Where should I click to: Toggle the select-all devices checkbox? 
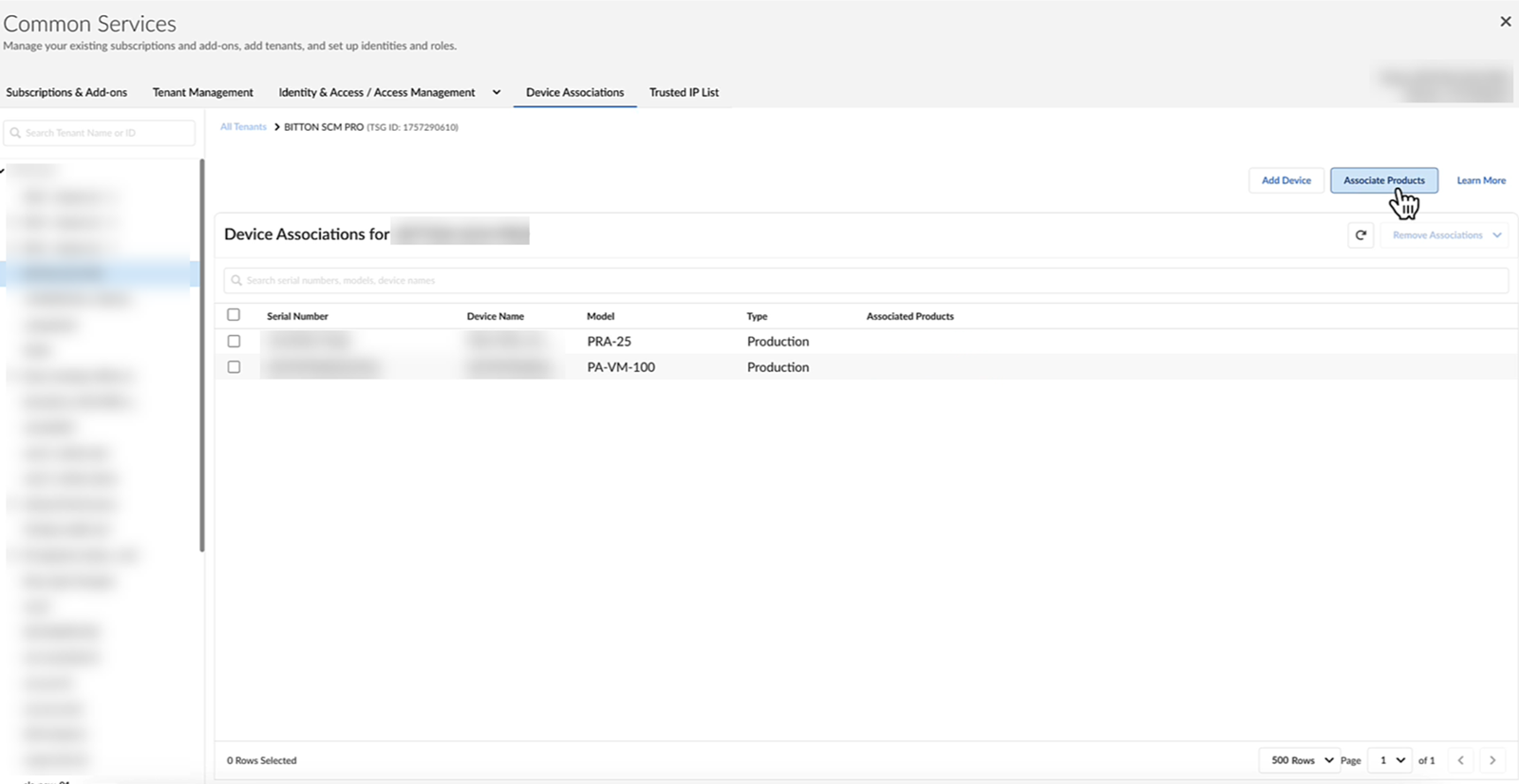pos(234,315)
